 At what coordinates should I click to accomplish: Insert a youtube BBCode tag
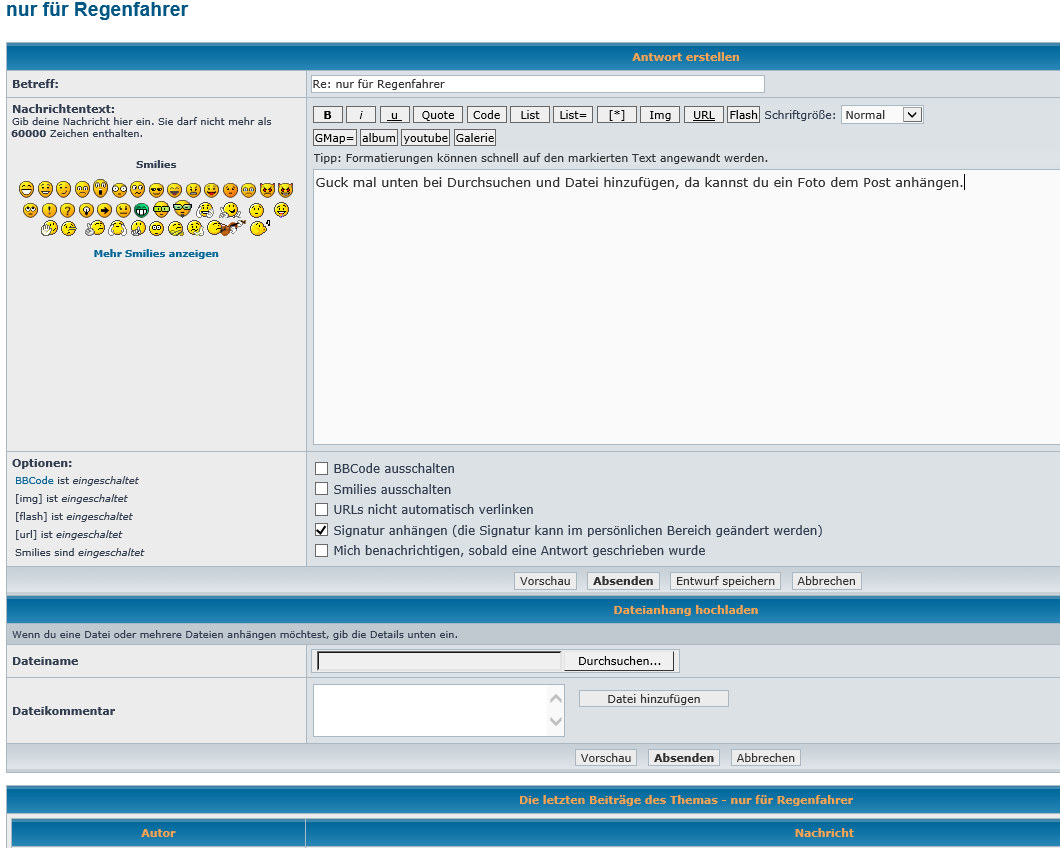pyautogui.click(x=425, y=138)
